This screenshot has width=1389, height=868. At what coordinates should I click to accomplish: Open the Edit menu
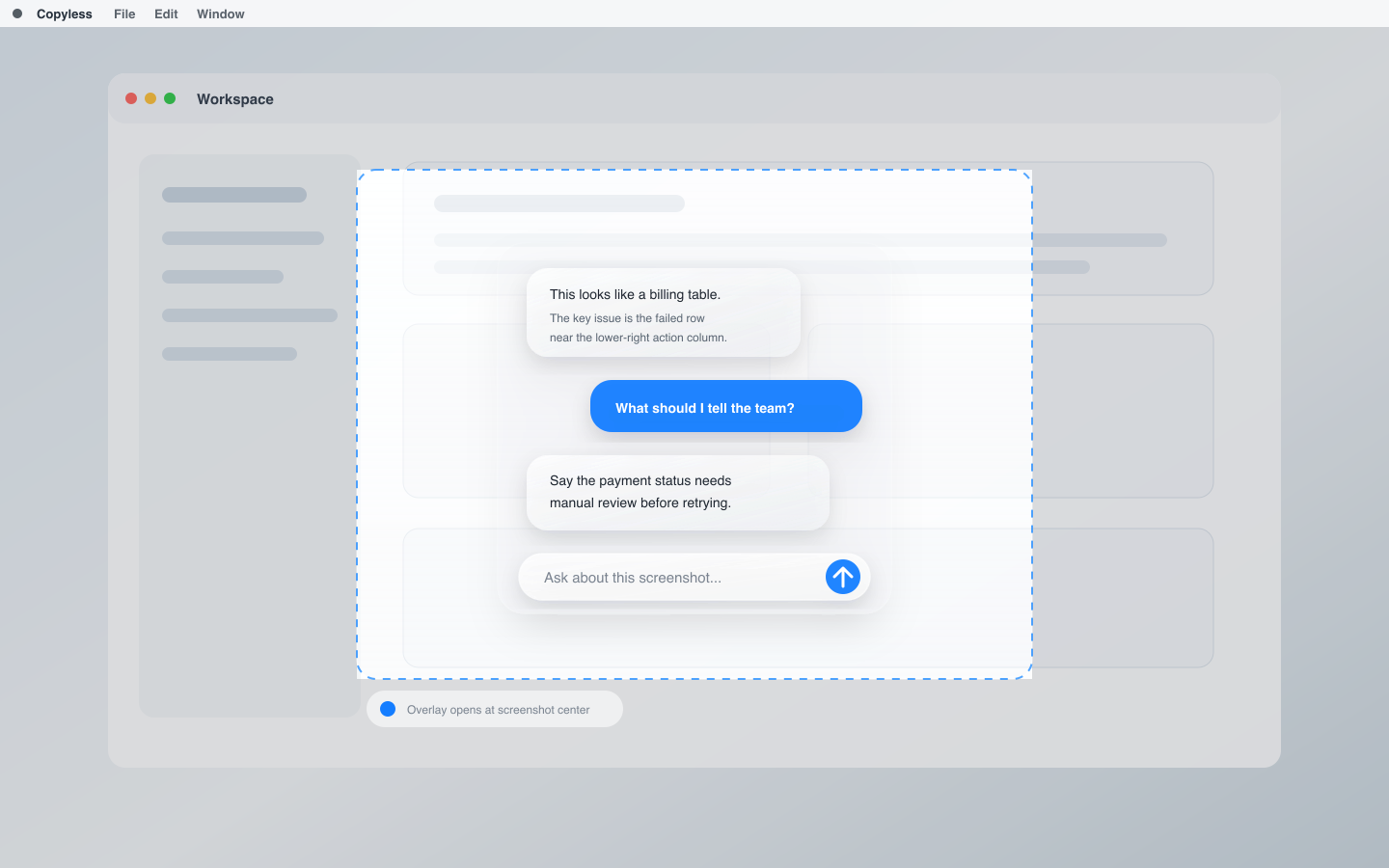click(166, 14)
